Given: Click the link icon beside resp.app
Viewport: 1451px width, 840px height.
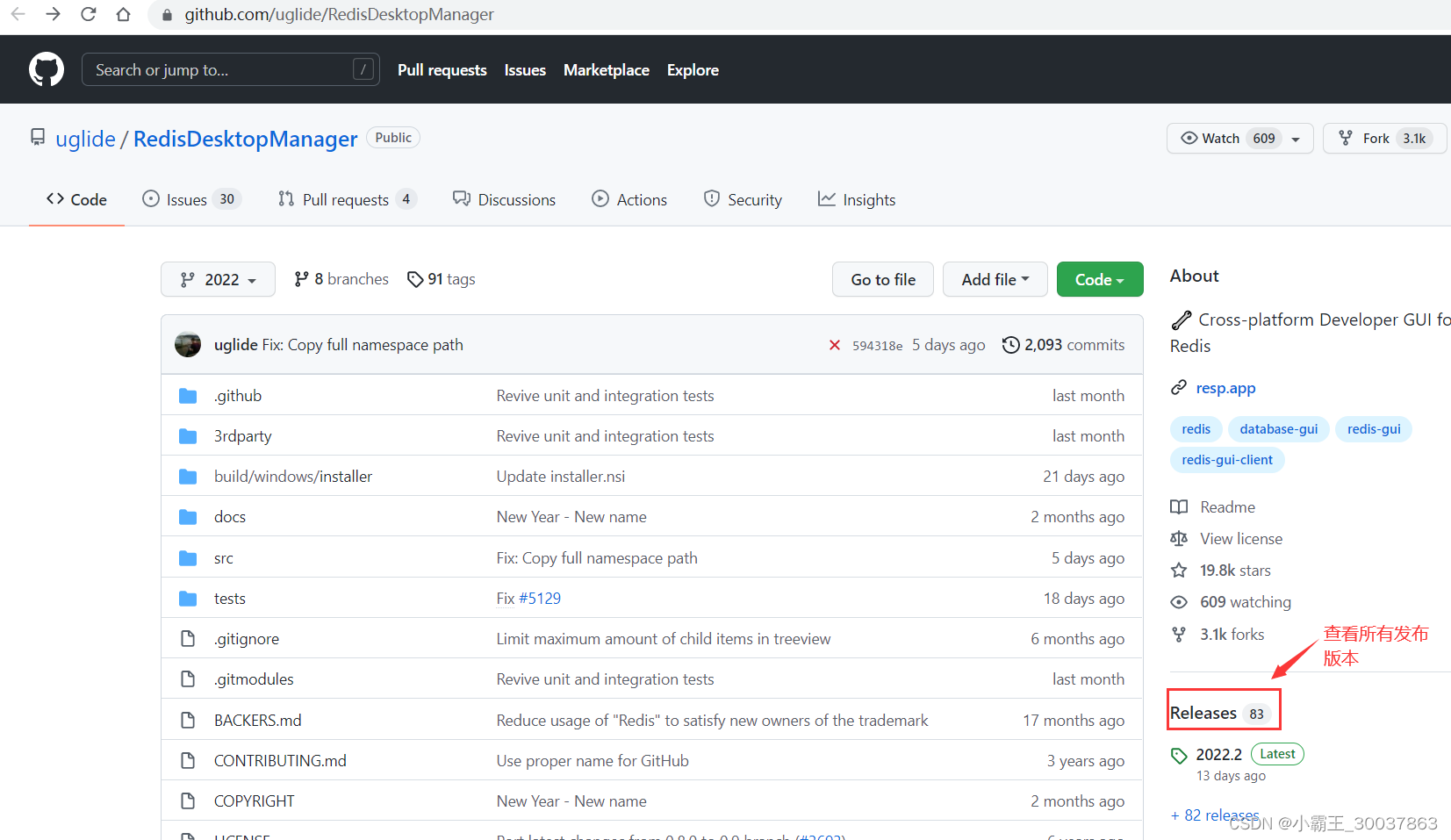Looking at the screenshot, I should (x=1179, y=388).
